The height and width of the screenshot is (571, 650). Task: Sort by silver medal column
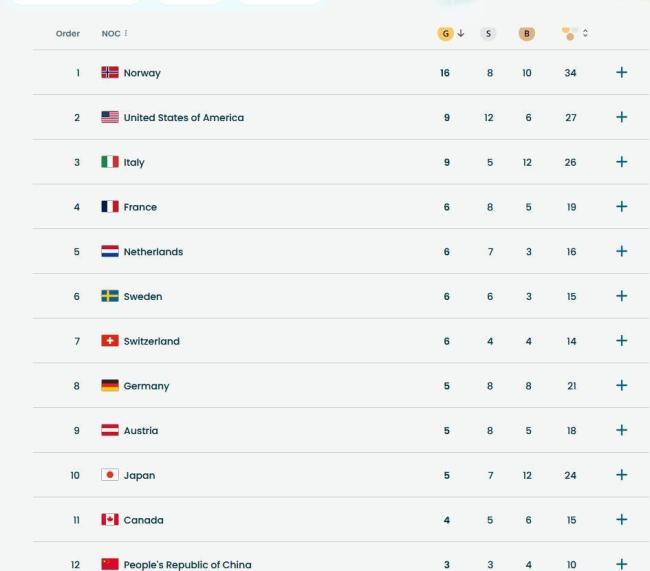(489, 33)
